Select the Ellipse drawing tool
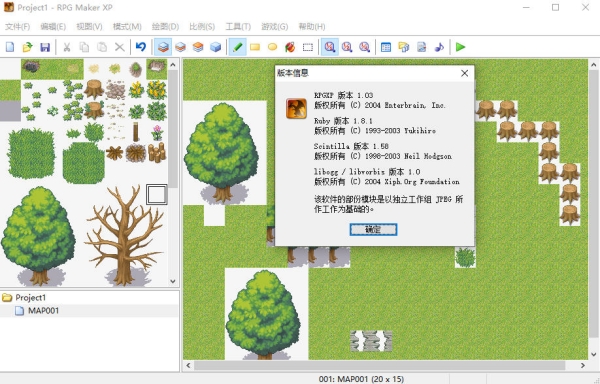 tap(272, 47)
